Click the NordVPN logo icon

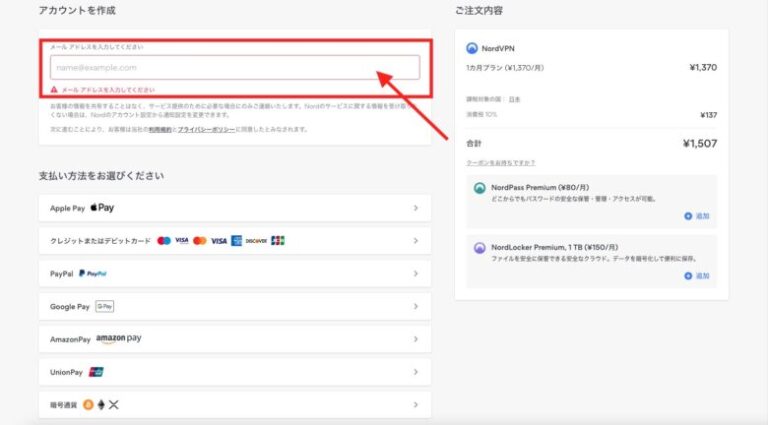pyautogui.click(x=473, y=47)
